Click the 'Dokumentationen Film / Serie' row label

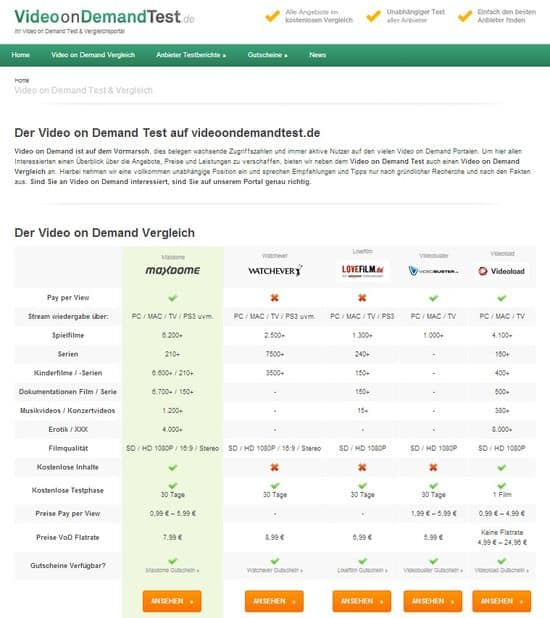68,392
